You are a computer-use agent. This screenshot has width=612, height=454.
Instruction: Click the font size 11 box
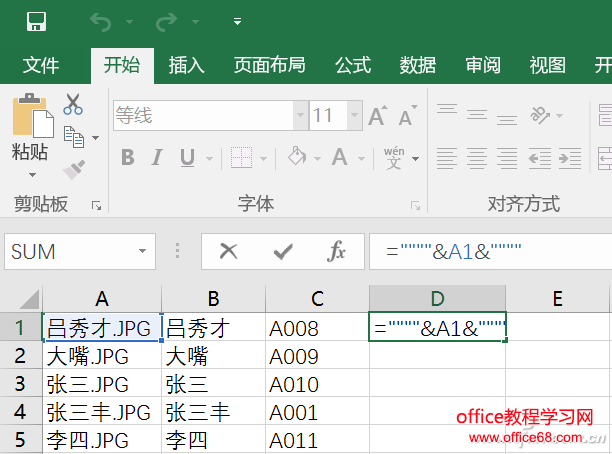[328, 116]
